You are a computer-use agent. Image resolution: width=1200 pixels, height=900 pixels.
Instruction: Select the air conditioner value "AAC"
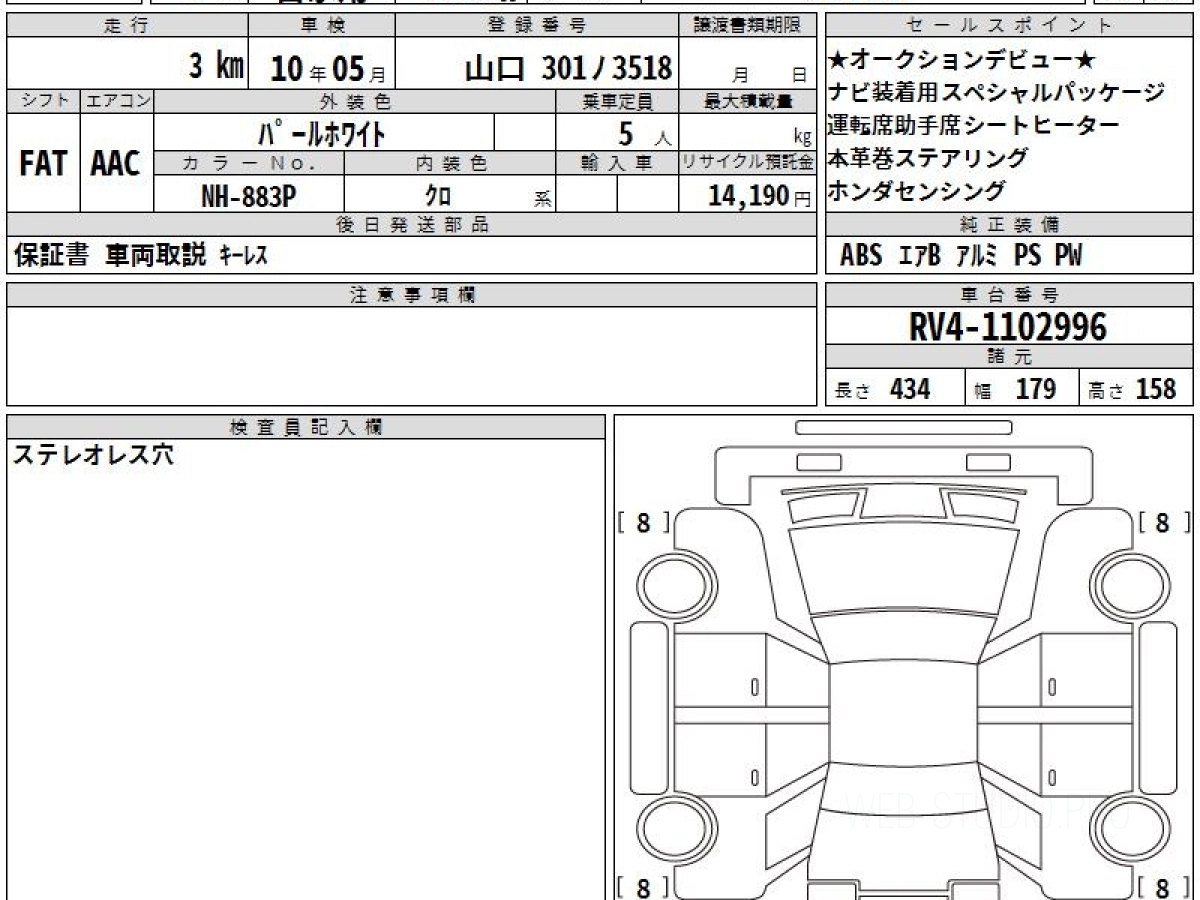(x=116, y=163)
